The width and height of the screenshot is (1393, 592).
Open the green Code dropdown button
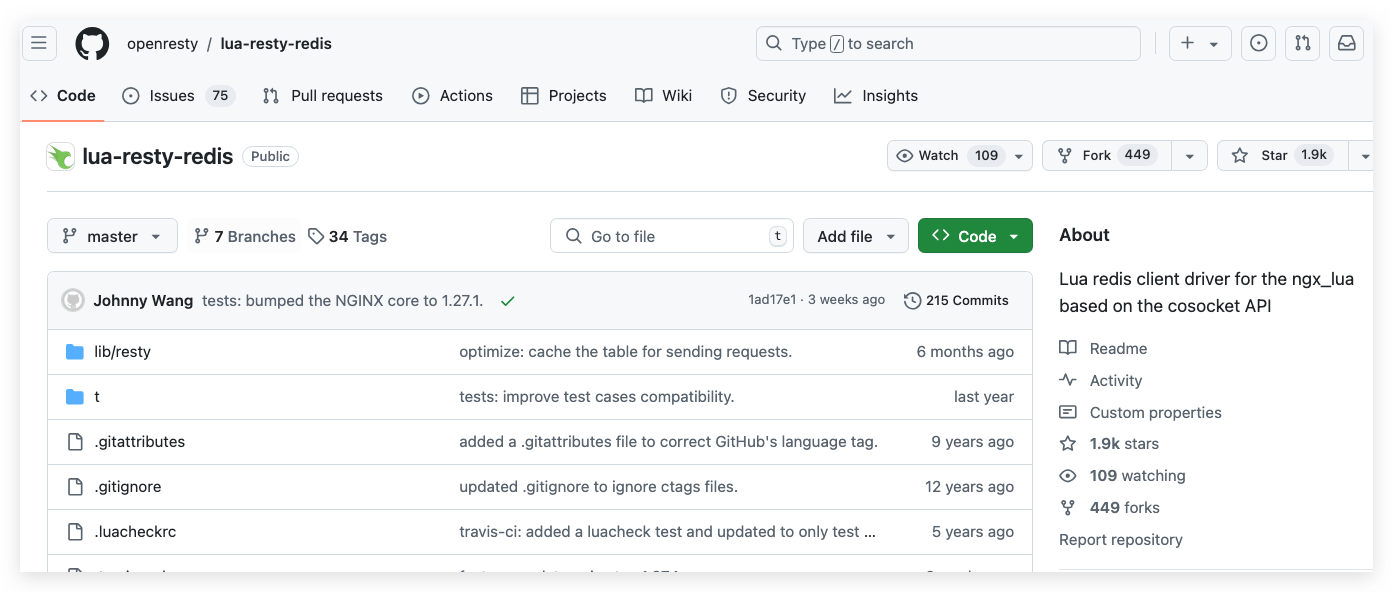coord(975,236)
